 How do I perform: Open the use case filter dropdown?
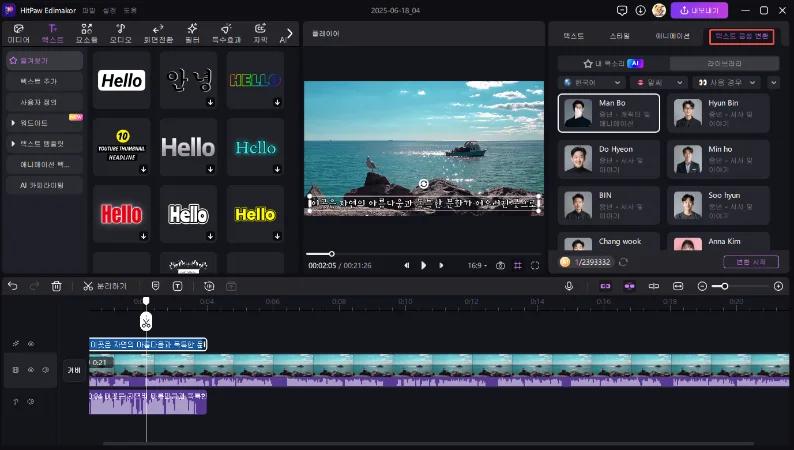pos(727,83)
